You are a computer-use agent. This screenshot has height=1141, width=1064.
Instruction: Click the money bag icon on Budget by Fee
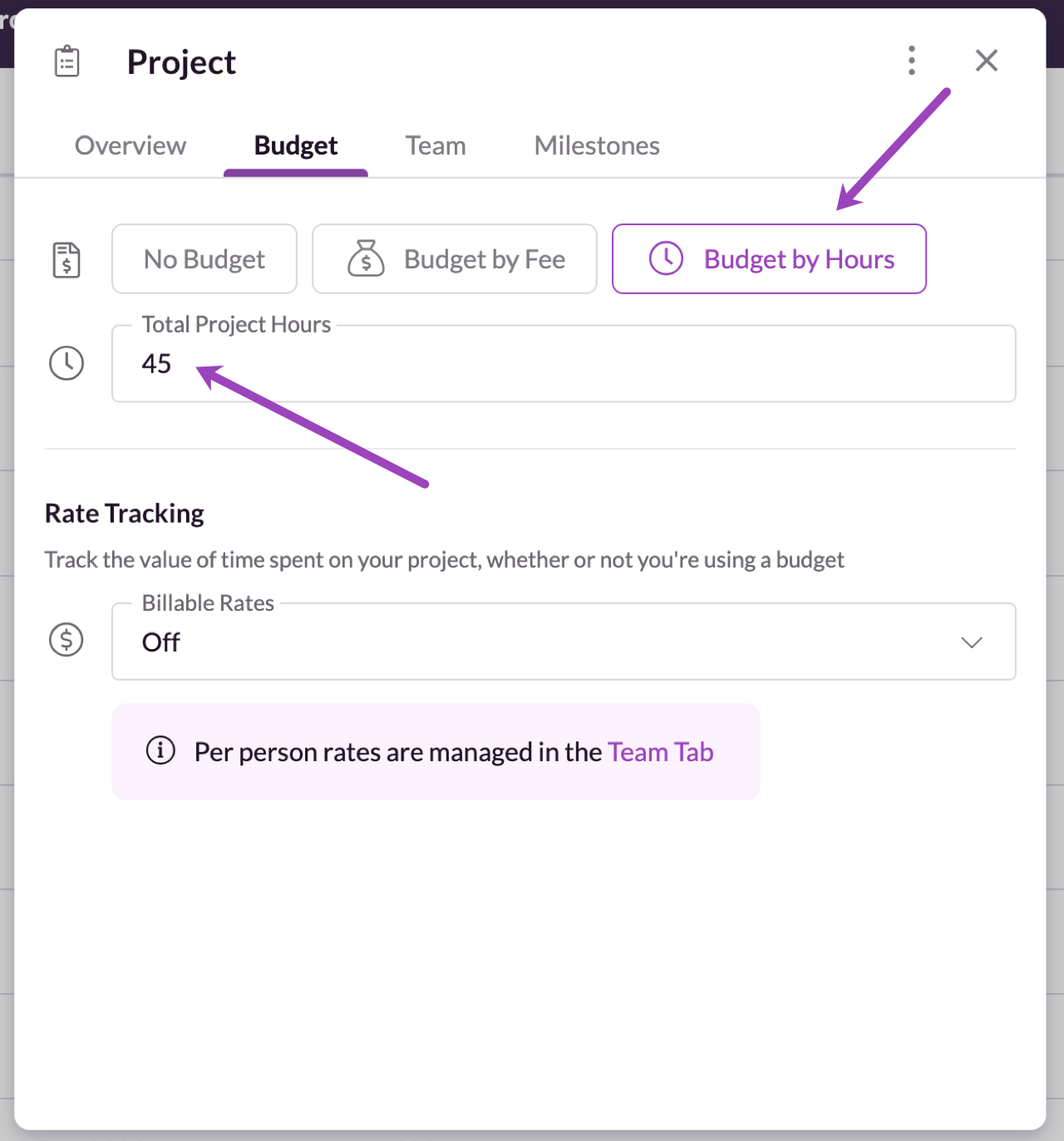point(366,258)
